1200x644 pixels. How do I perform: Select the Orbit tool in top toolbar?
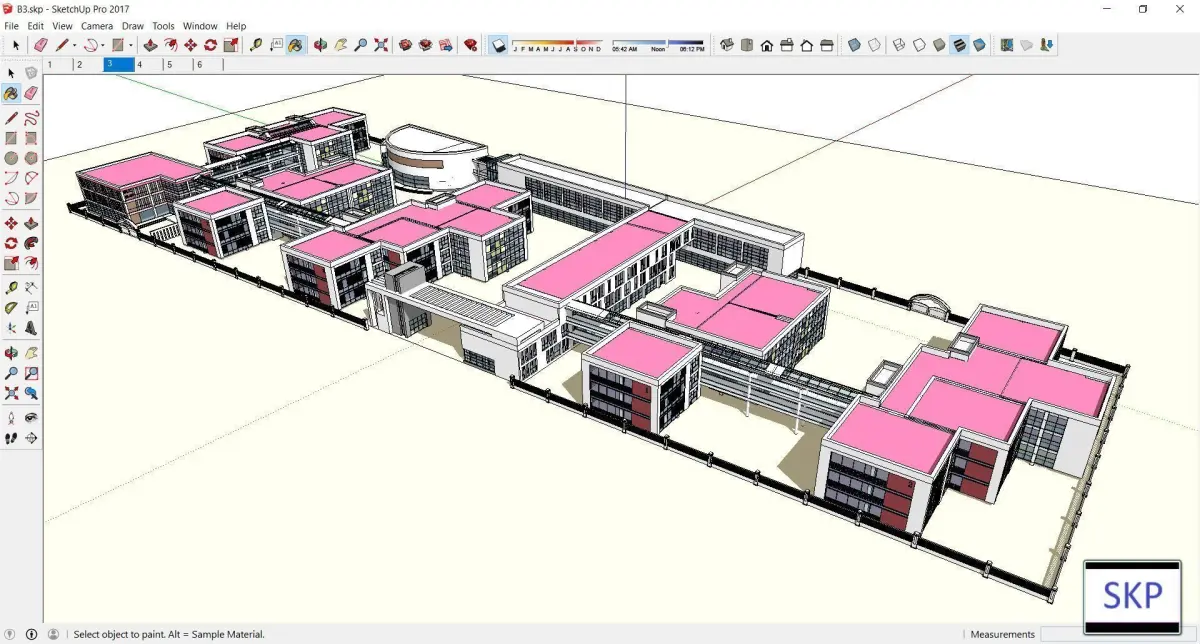(x=320, y=45)
